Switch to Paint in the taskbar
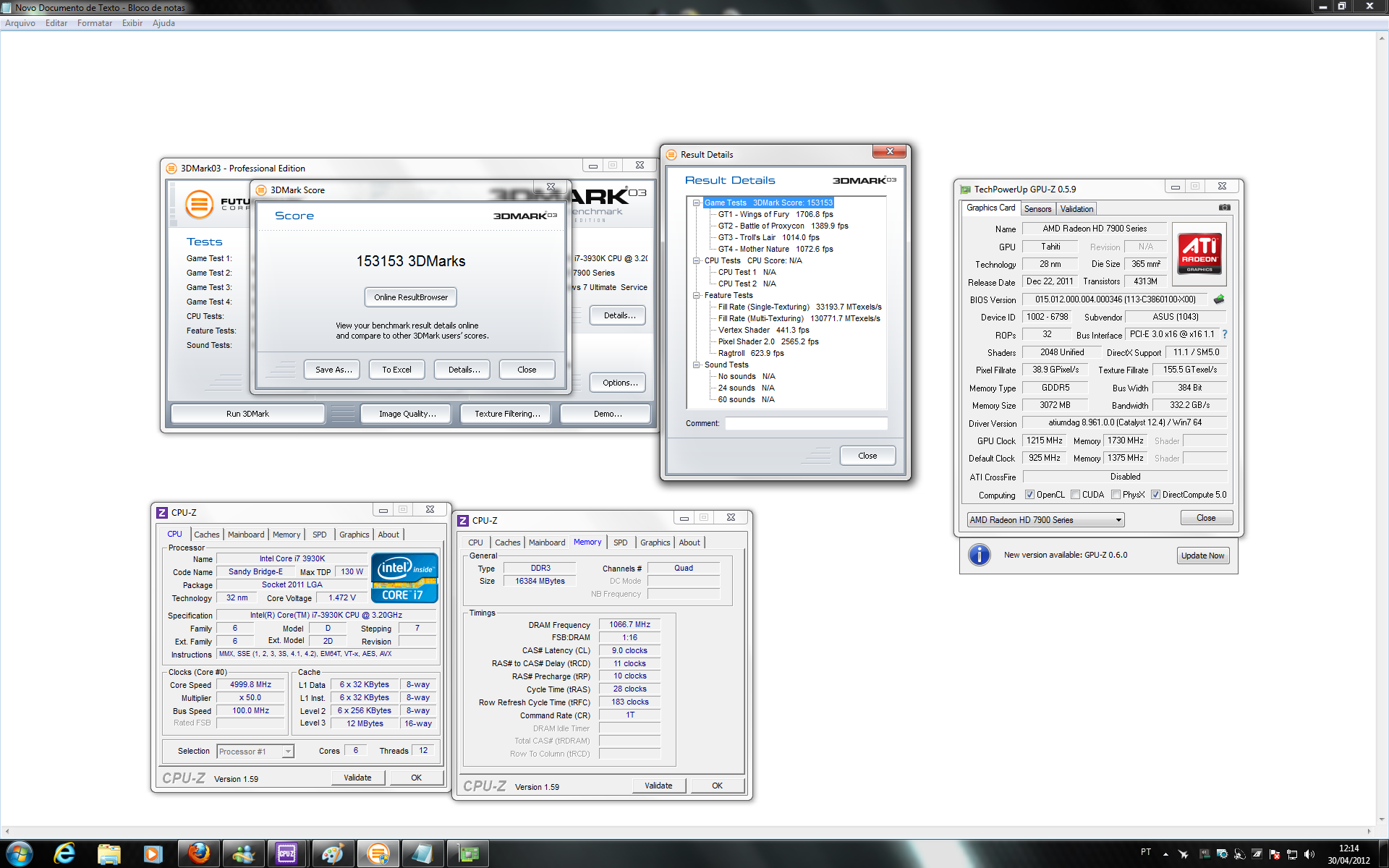This screenshot has height=868, width=1389. (332, 854)
